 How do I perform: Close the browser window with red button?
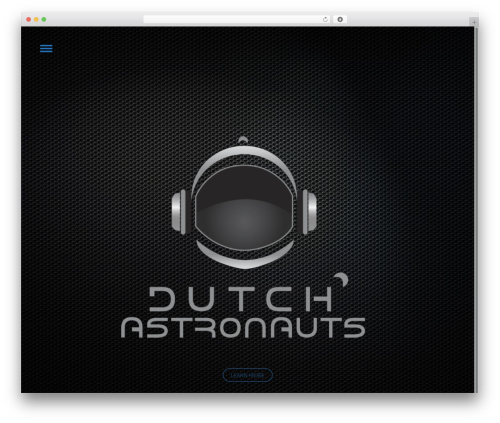[29, 19]
